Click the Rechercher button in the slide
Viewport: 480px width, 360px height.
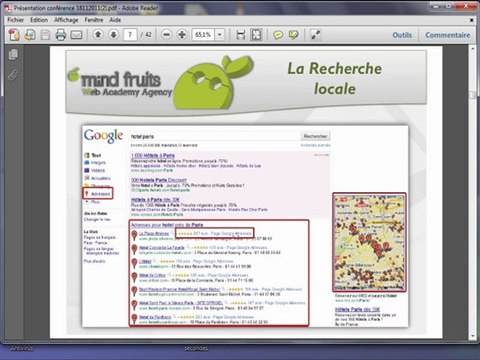(315, 136)
